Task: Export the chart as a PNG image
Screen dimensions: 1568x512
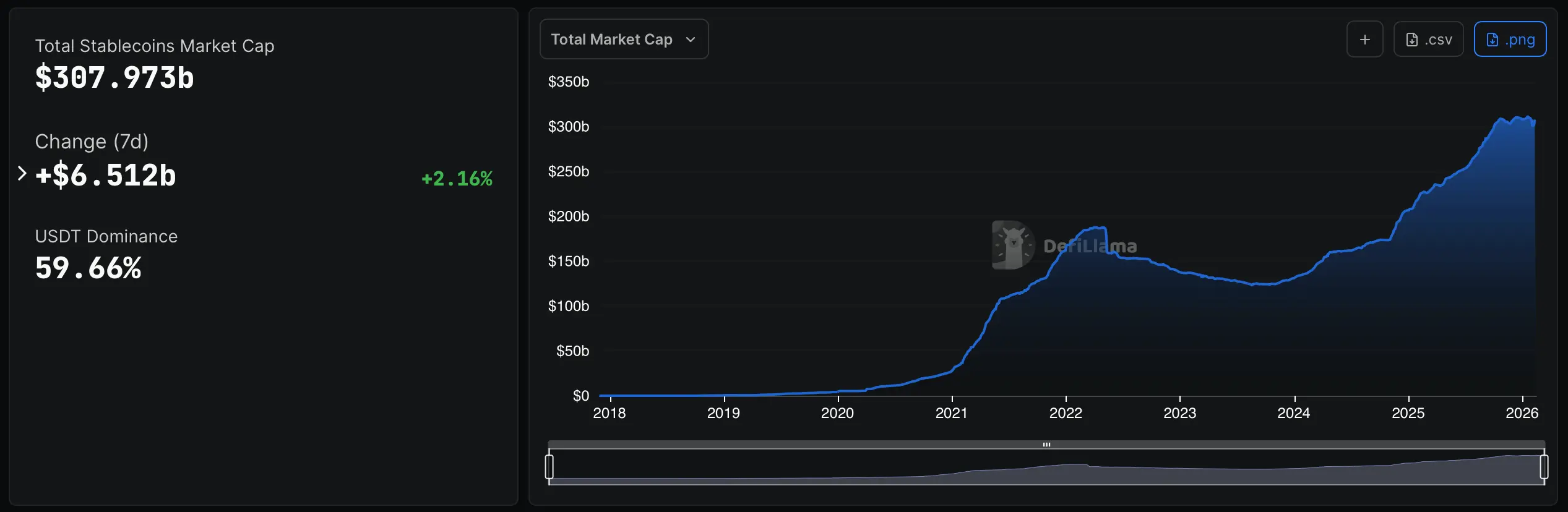Action: (x=1510, y=38)
